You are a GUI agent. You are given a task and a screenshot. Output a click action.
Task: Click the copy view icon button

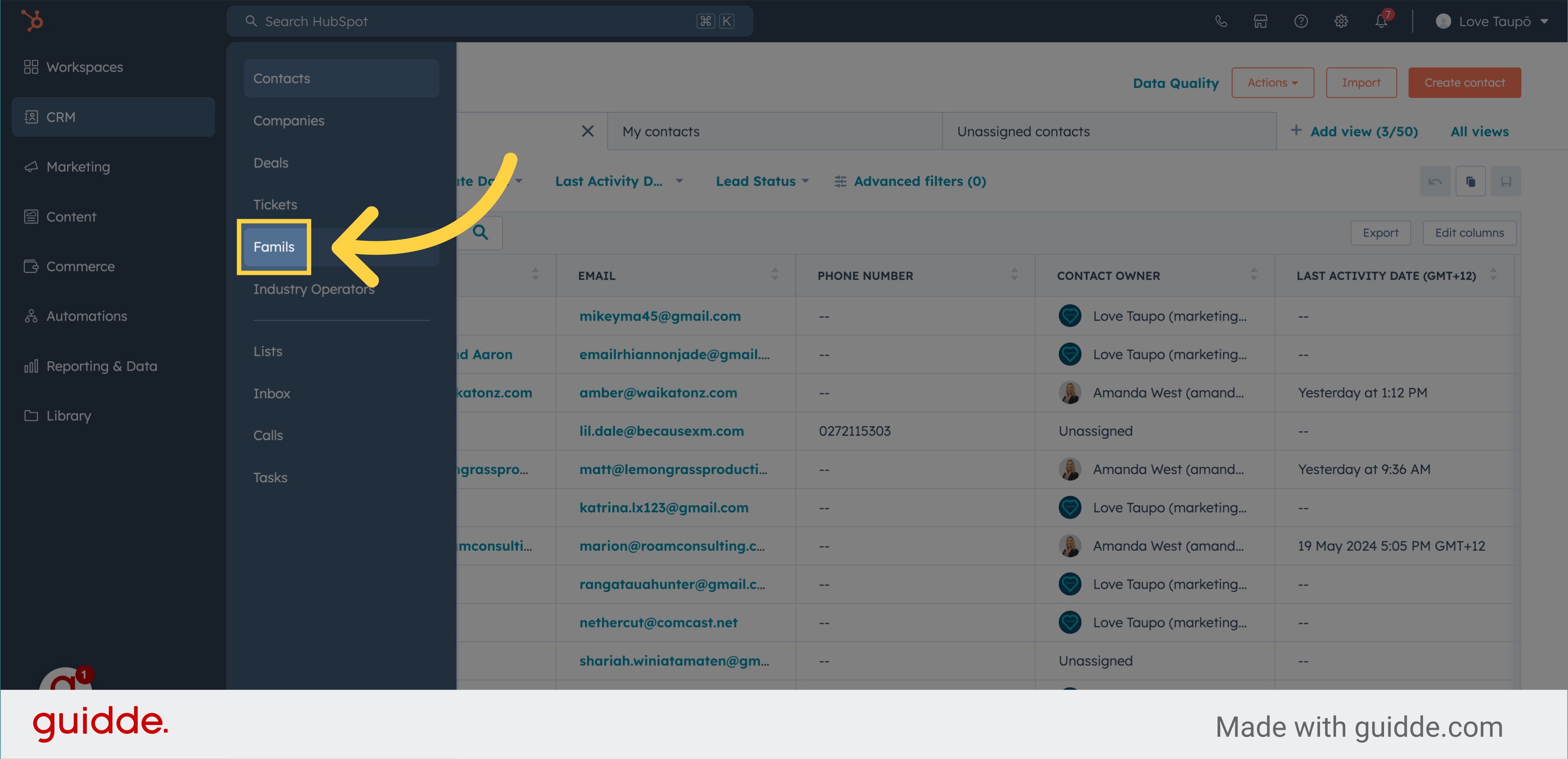click(x=1470, y=181)
